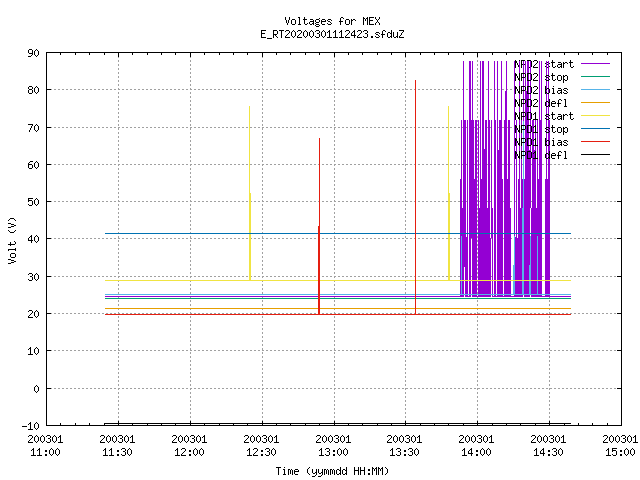The width and height of the screenshot is (640, 480).
Task: Click the green line sample for NPD2 stop
Action: [595, 76]
